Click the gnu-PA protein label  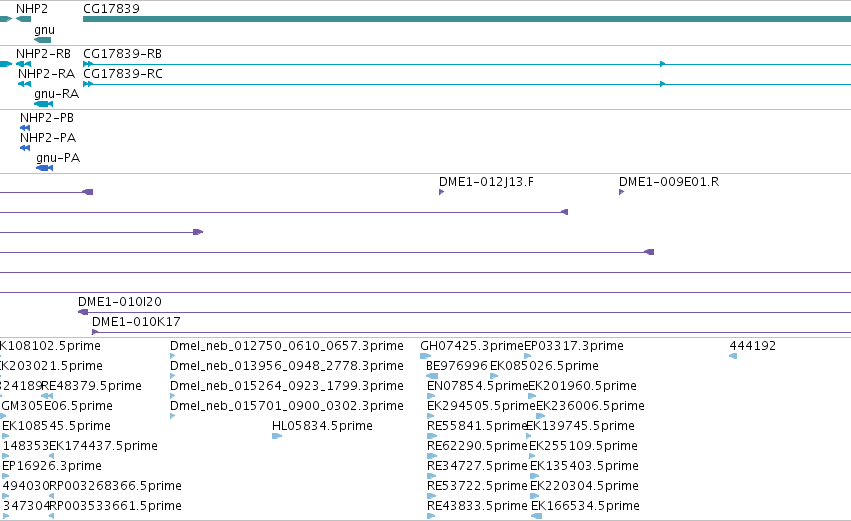click(58, 158)
